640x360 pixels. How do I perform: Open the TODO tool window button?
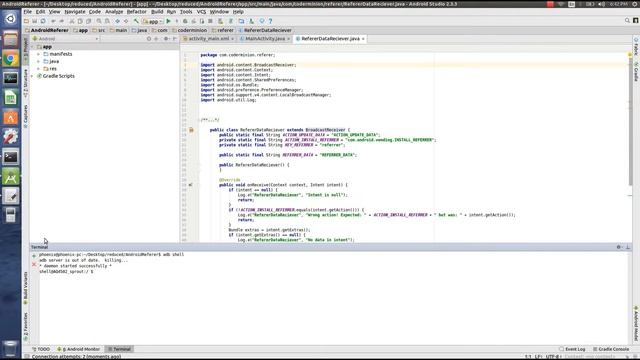(41, 349)
